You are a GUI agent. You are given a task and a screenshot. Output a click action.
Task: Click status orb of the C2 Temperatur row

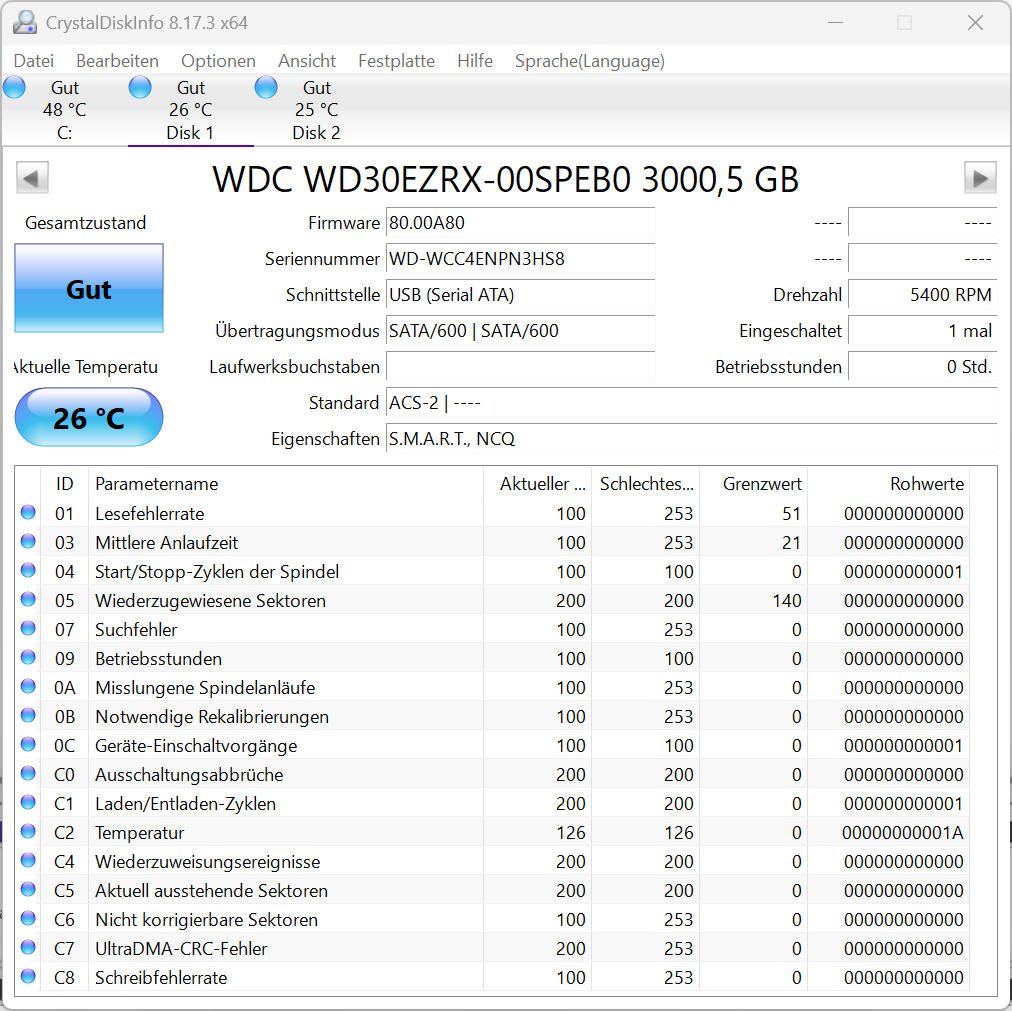coord(28,832)
